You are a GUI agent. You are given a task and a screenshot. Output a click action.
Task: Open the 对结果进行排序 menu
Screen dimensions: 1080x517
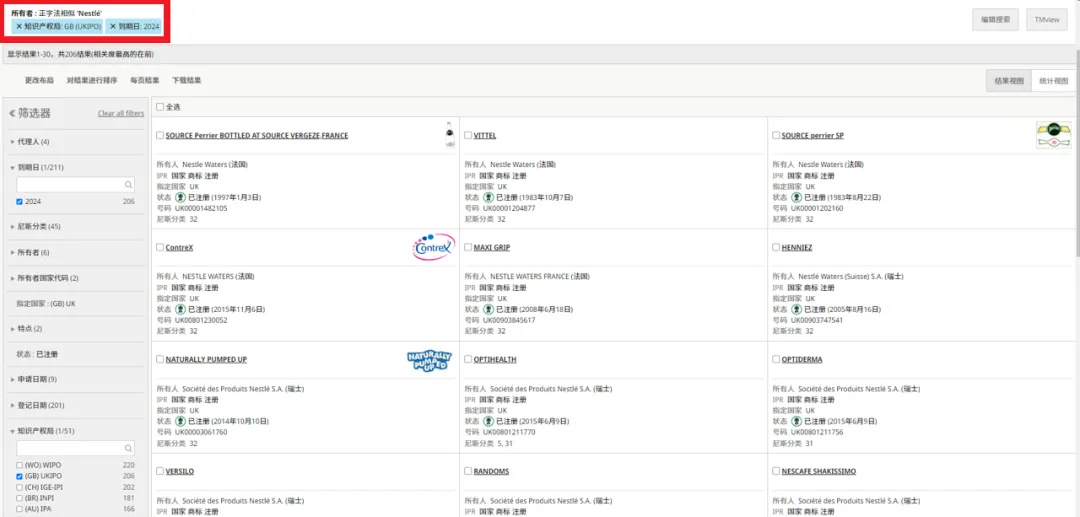click(92, 81)
